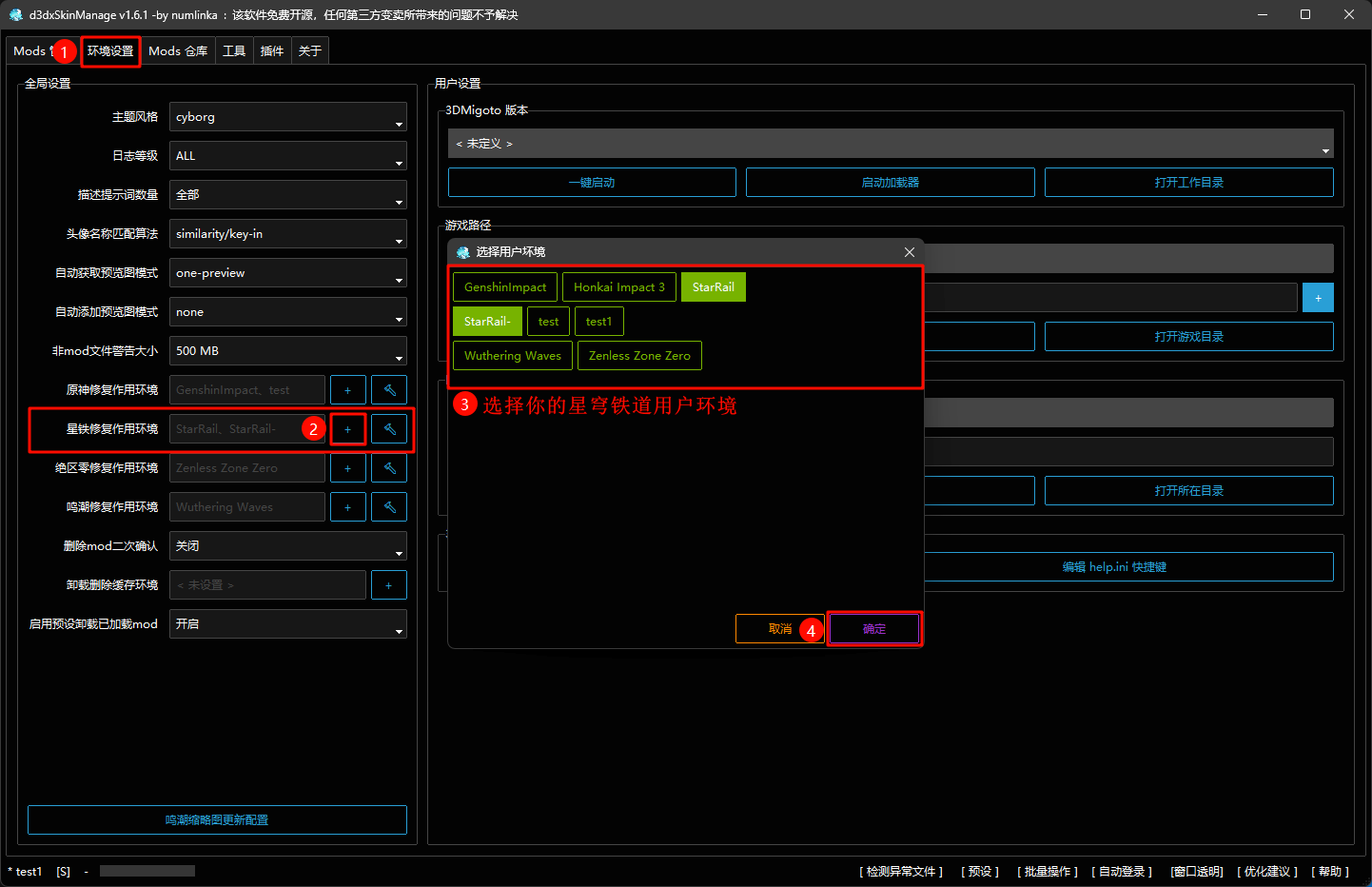Deselect the StarRail environment
This screenshot has width=1372, height=887.
714,287
